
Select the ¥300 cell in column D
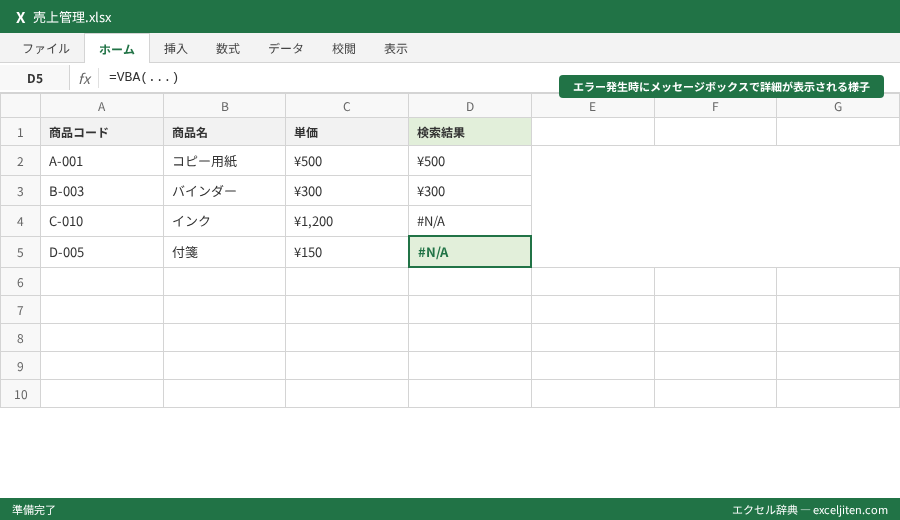coord(470,191)
